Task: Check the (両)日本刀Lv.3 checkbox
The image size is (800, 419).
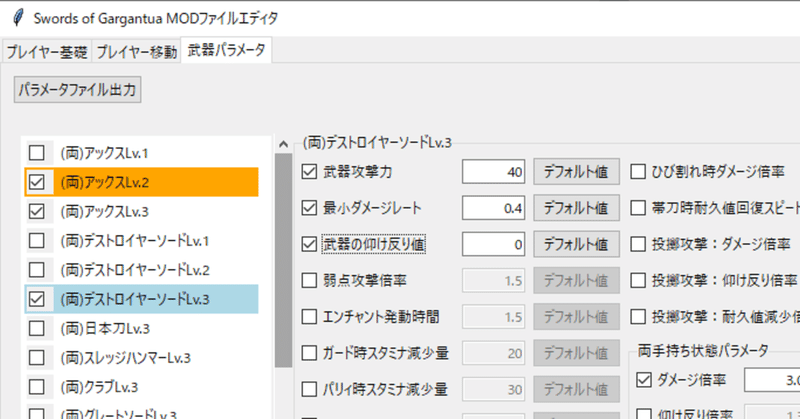Action: tap(37, 328)
